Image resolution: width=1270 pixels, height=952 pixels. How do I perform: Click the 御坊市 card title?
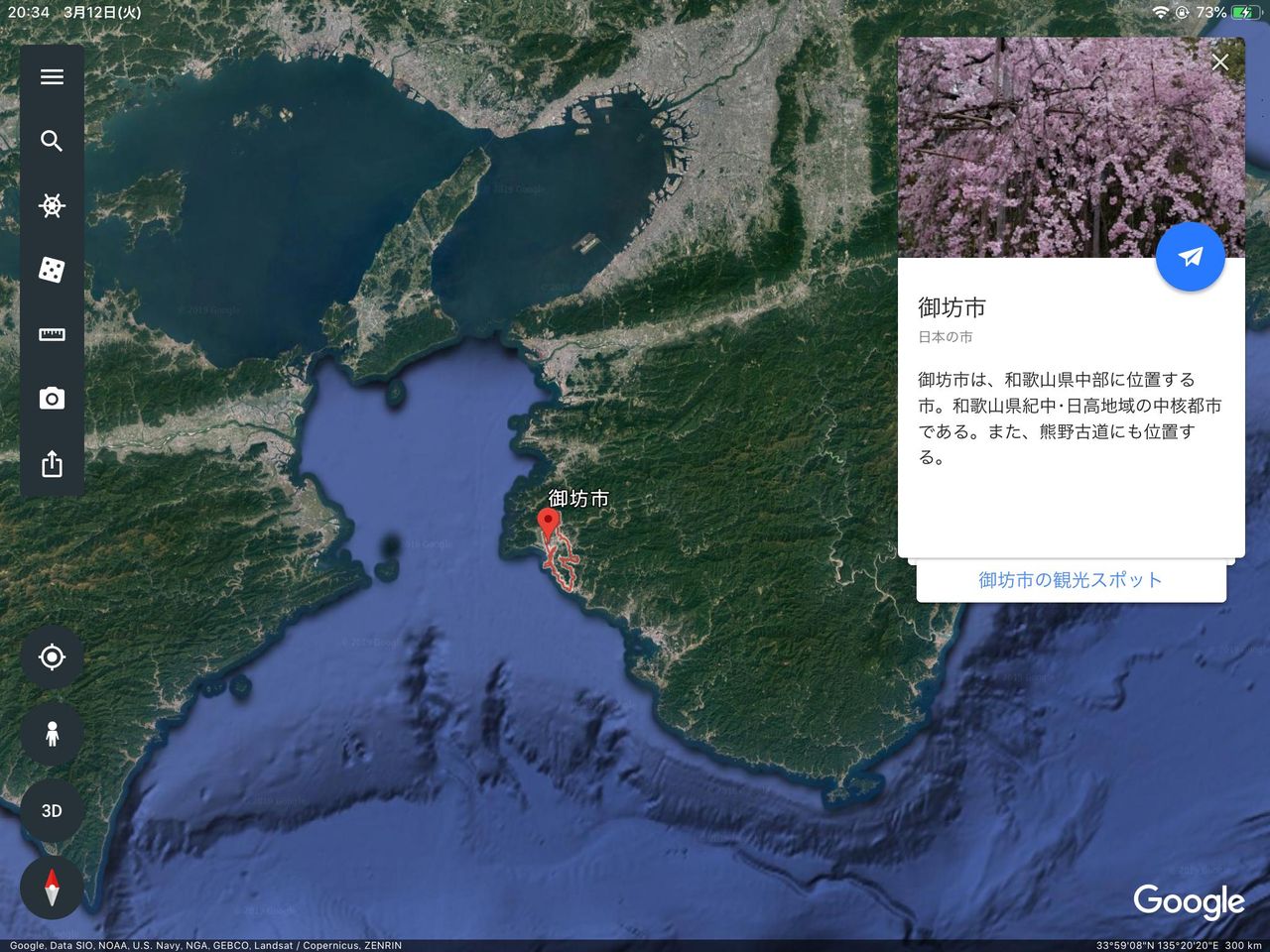[x=952, y=307]
